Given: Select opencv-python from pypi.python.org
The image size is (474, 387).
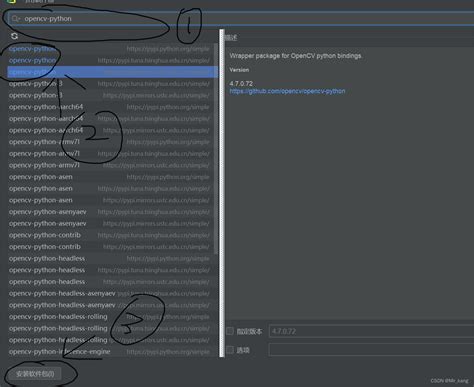Looking at the screenshot, I should [112, 49].
